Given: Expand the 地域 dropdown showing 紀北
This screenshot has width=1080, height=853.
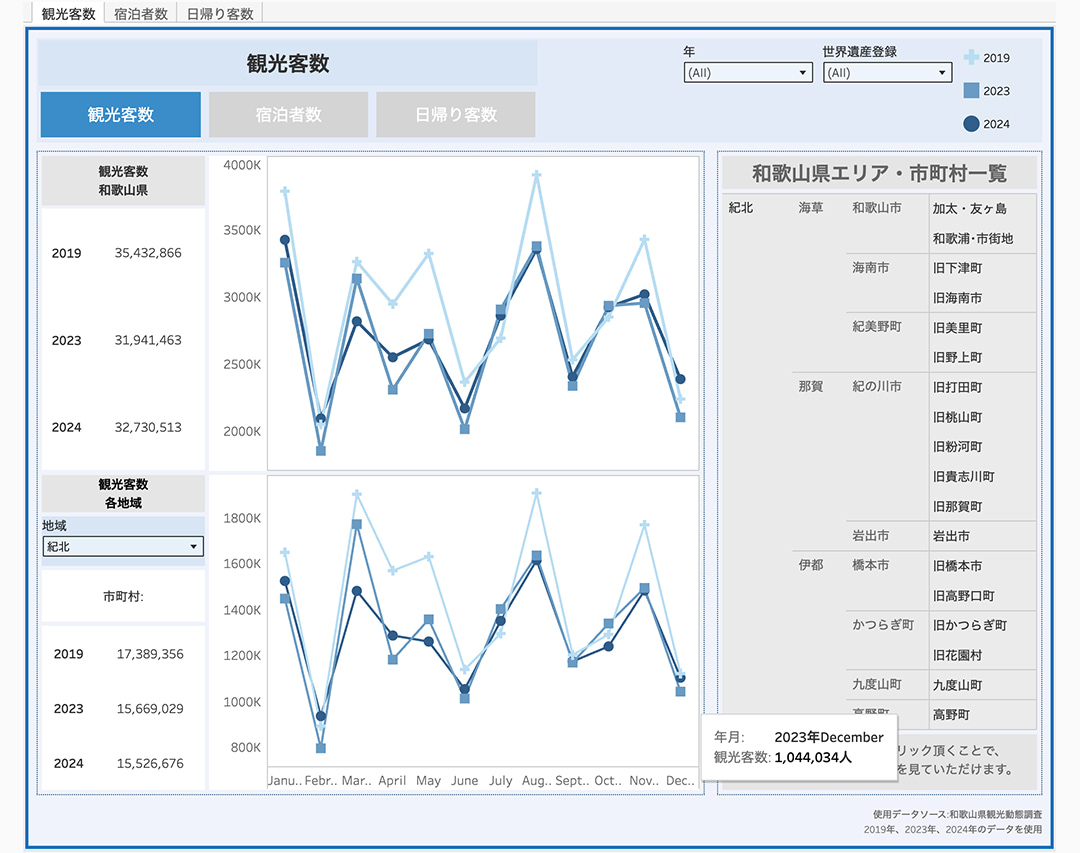Looking at the screenshot, I should [123, 547].
